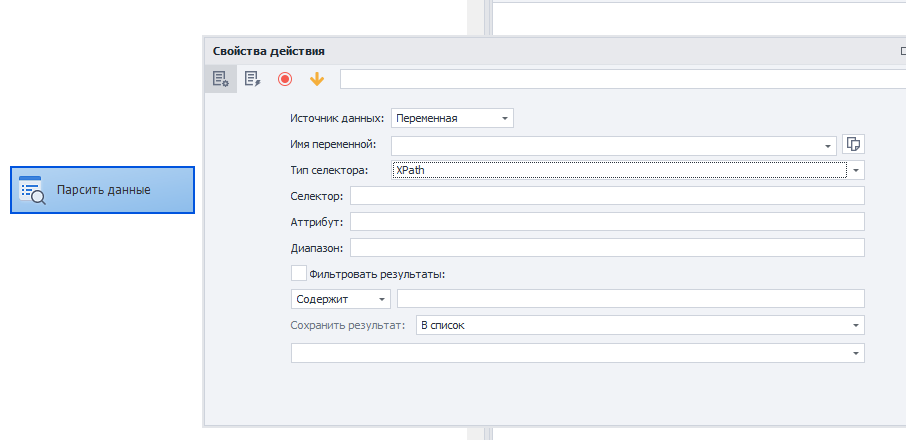Click the panel window button top-right corner
The image size is (906, 440).
click(903, 51)
